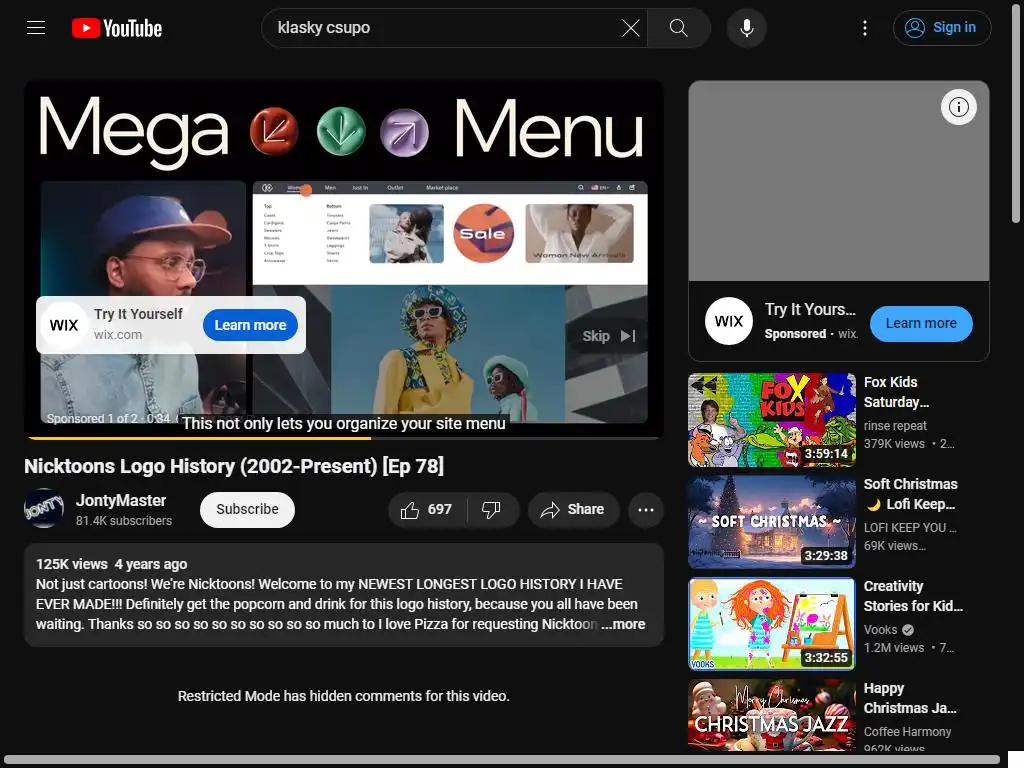Click wix.com text in video overlay

click(118, 334)
